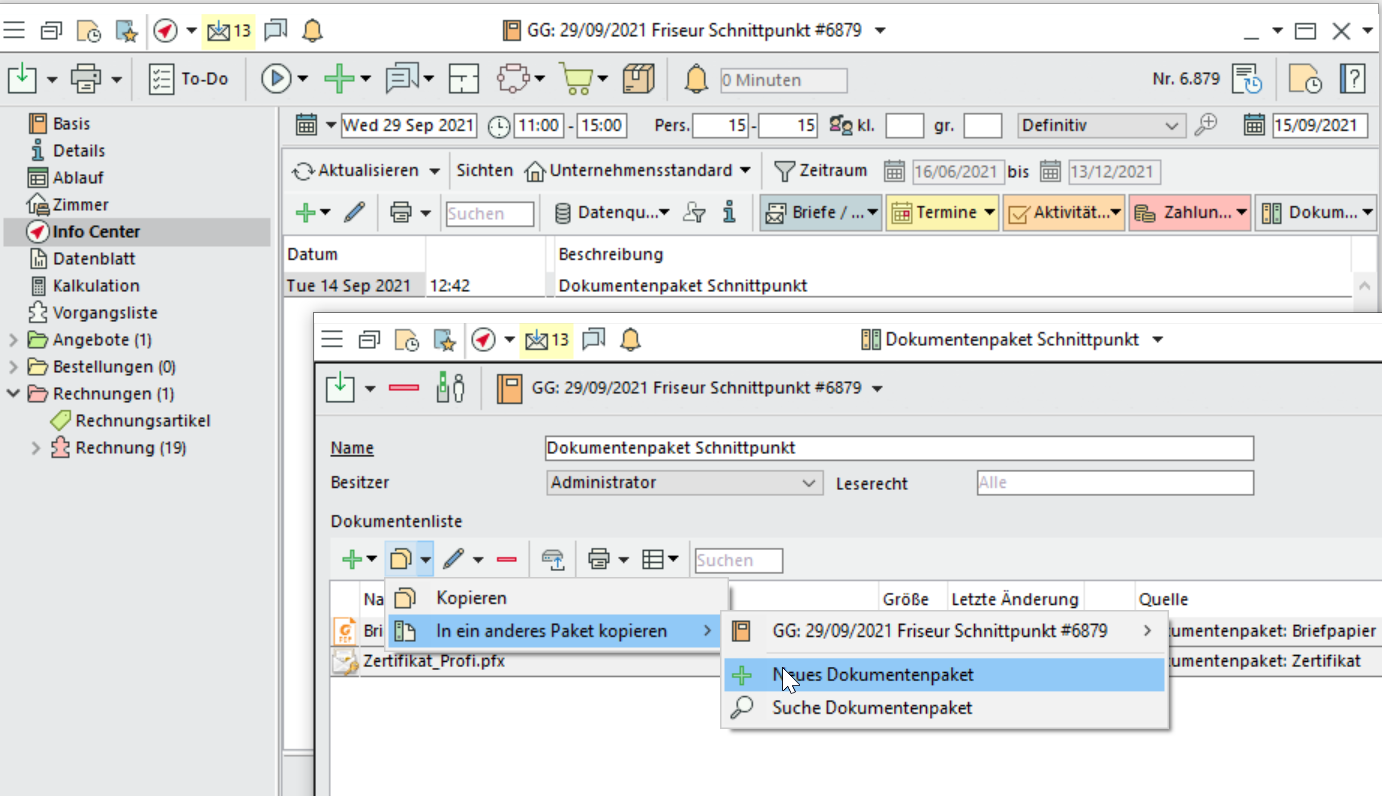Click the Name field of Dokumentenpaket

coord(898,448)
